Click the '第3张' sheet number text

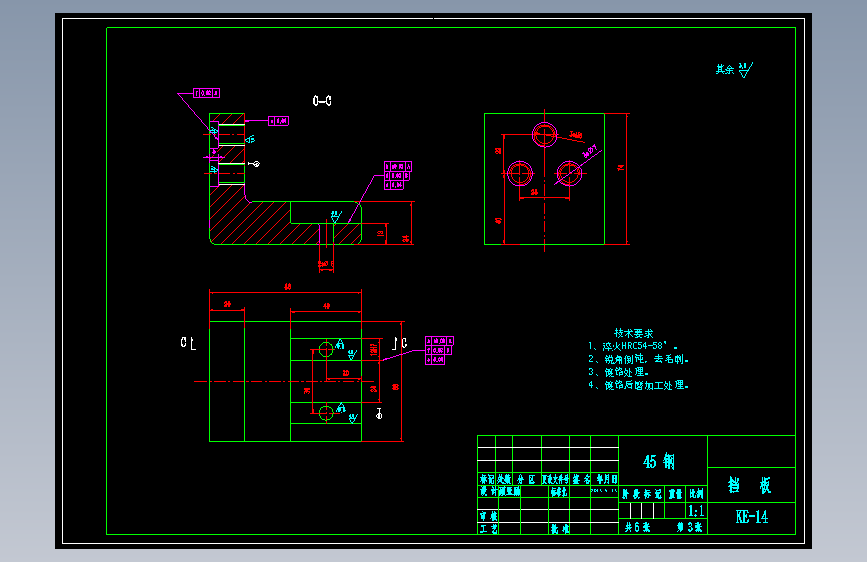690,527
